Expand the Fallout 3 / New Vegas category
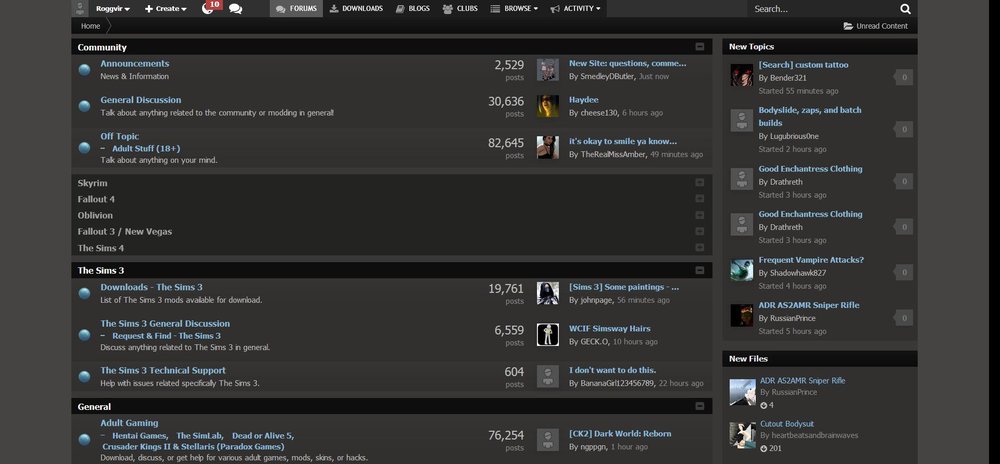This screenshot has height=464, width=1000. point(700,231)
